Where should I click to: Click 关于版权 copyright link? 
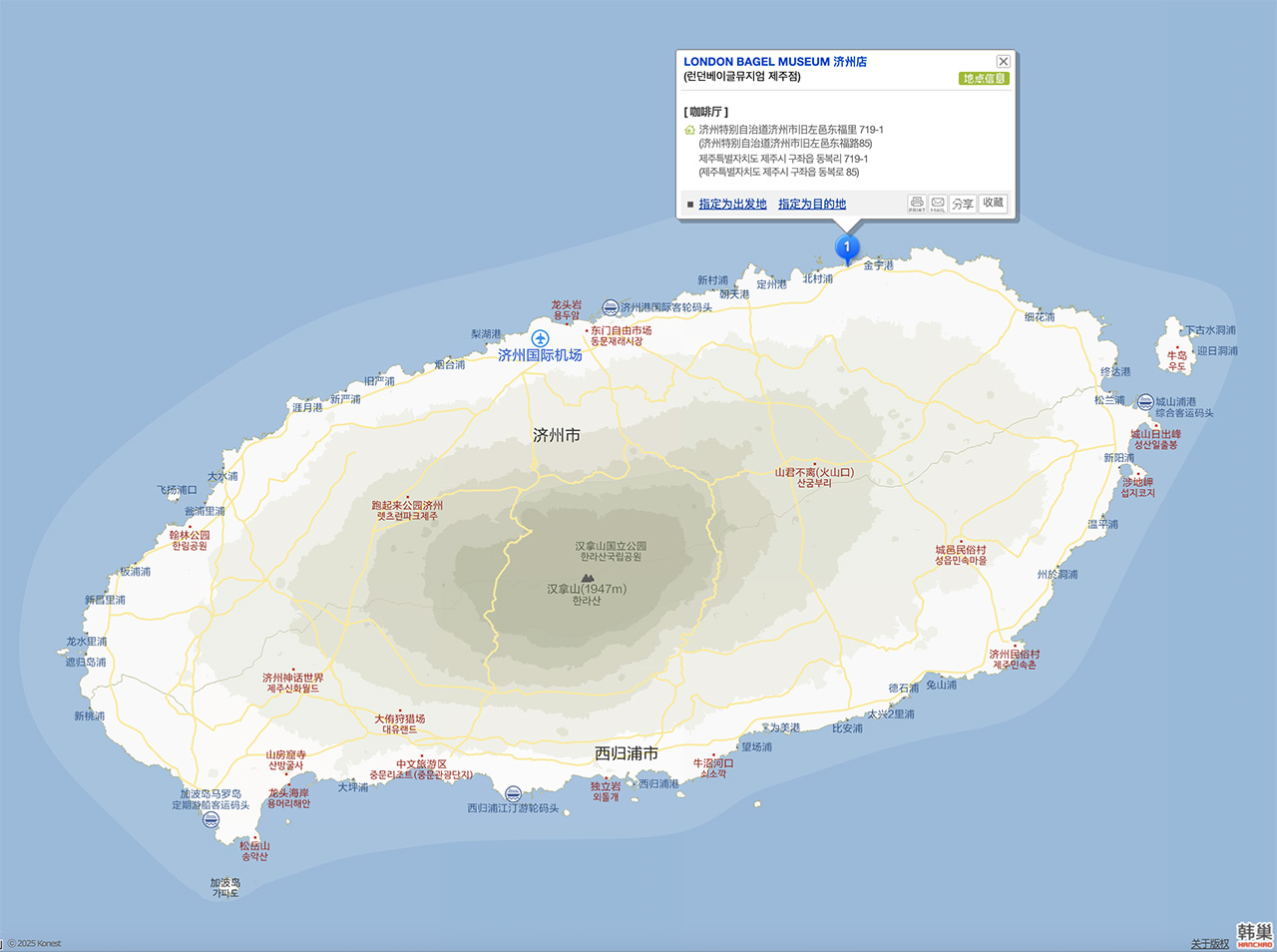1209,943
